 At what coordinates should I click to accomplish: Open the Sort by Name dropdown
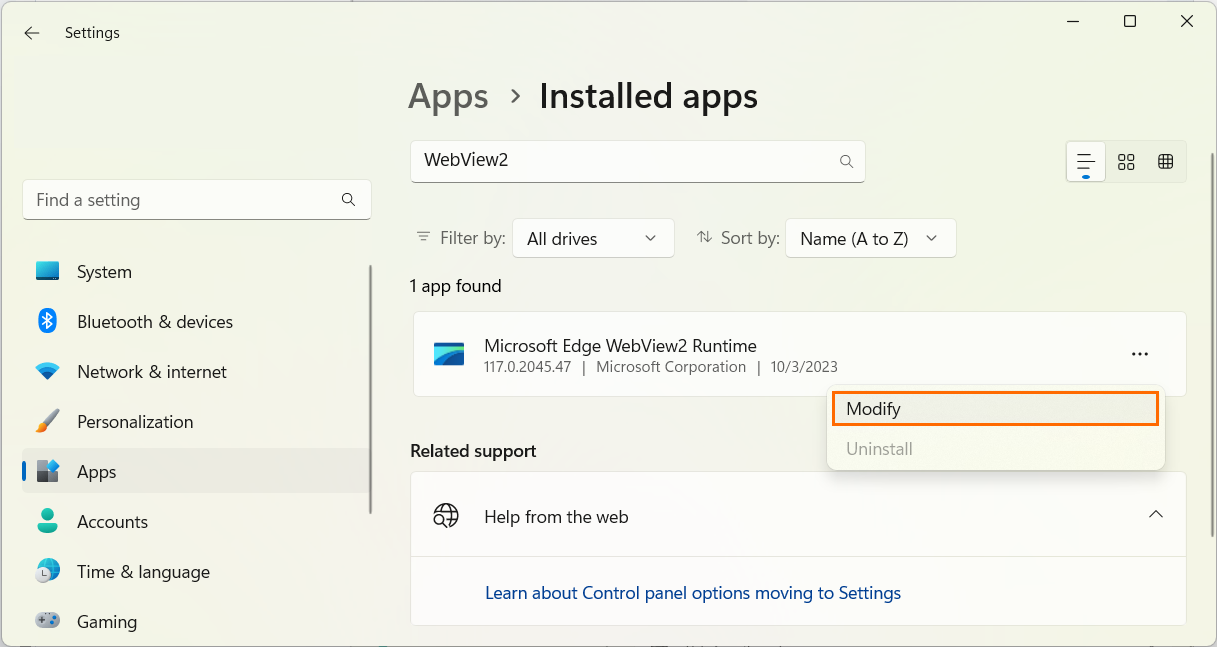[870, 239]
